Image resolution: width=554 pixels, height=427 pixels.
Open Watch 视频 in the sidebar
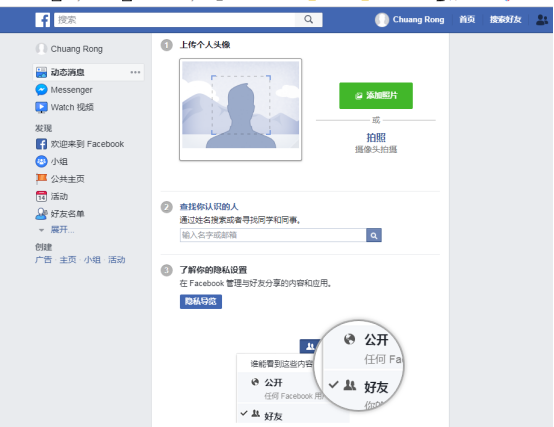64,107
